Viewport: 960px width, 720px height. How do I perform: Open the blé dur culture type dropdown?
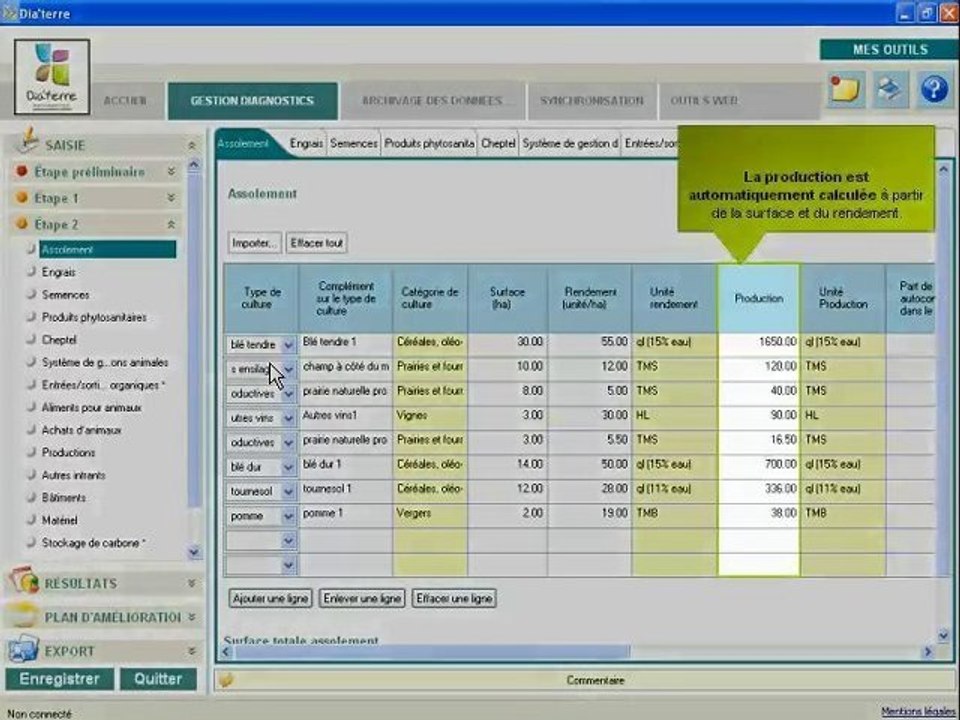click(x=288, y=467)
